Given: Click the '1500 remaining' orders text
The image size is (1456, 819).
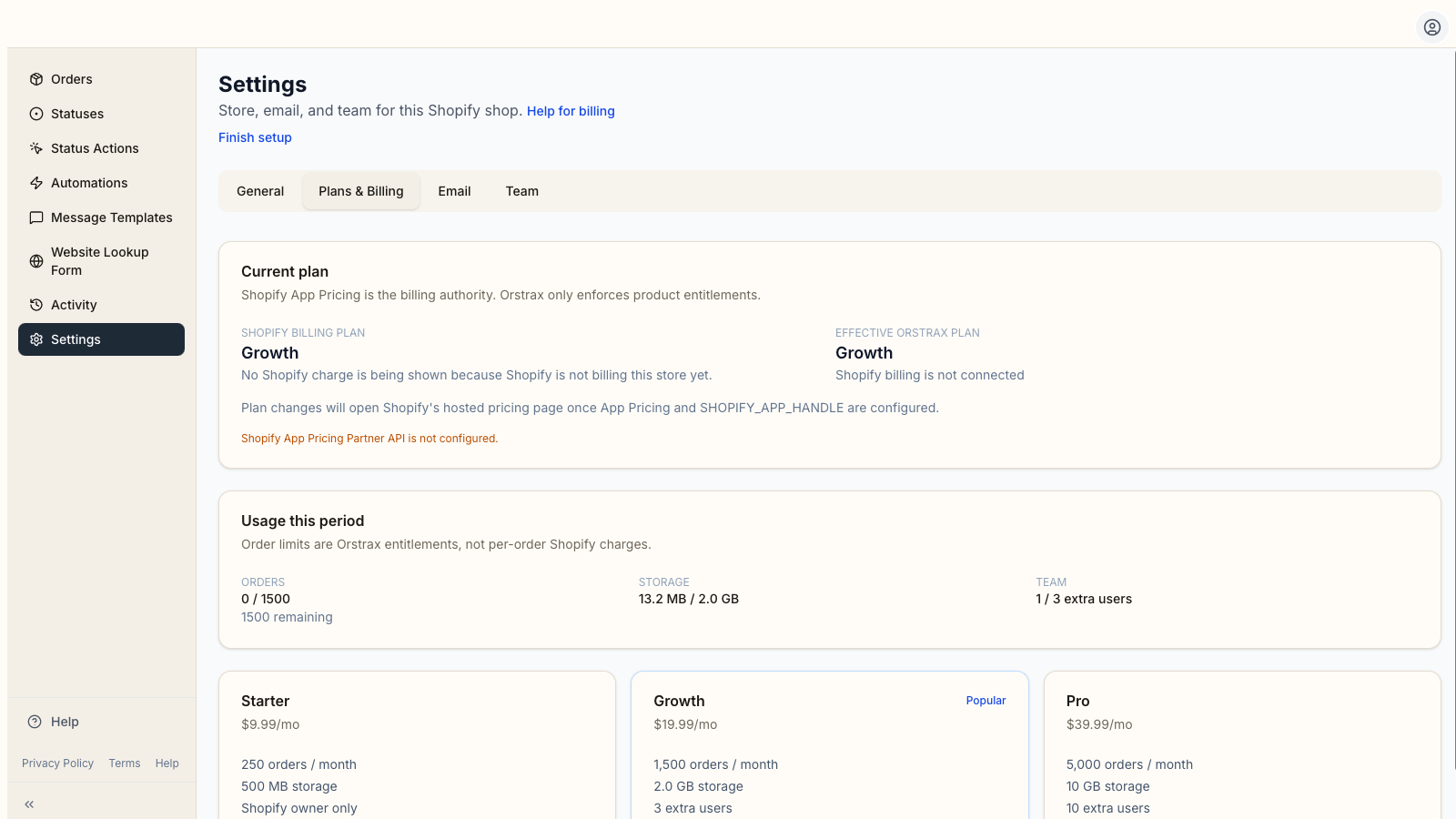Looking at the screenshot, I should tap(287, 617).
